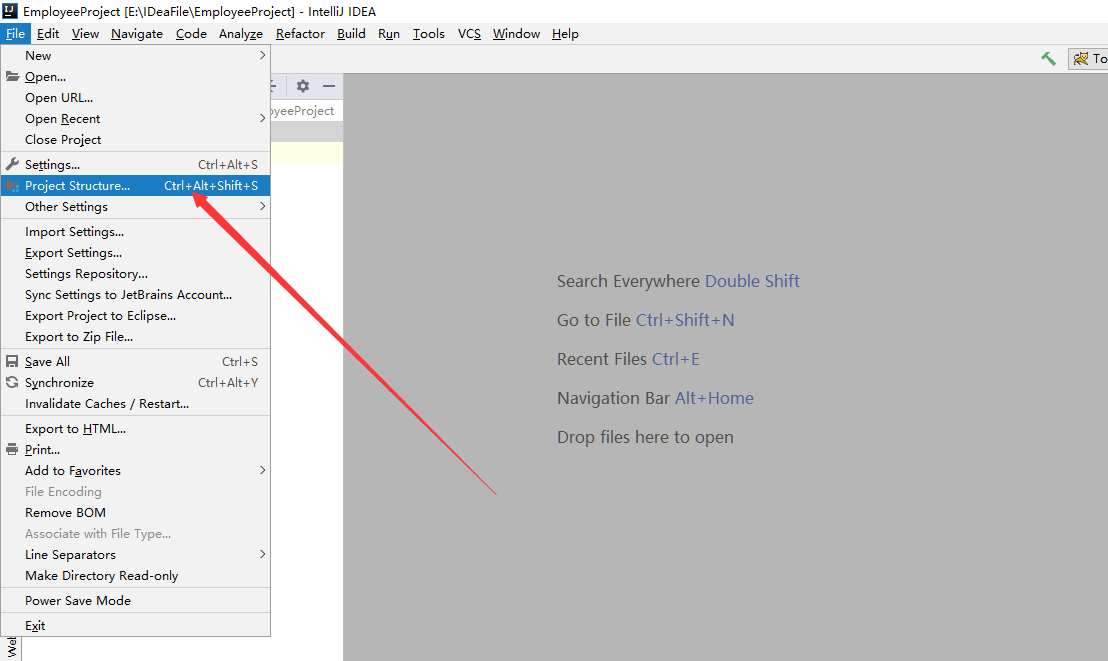Screen dimensions: 1108x661
Task: Click the wrench icon beside Settings...
Action: tap(12, 164)
